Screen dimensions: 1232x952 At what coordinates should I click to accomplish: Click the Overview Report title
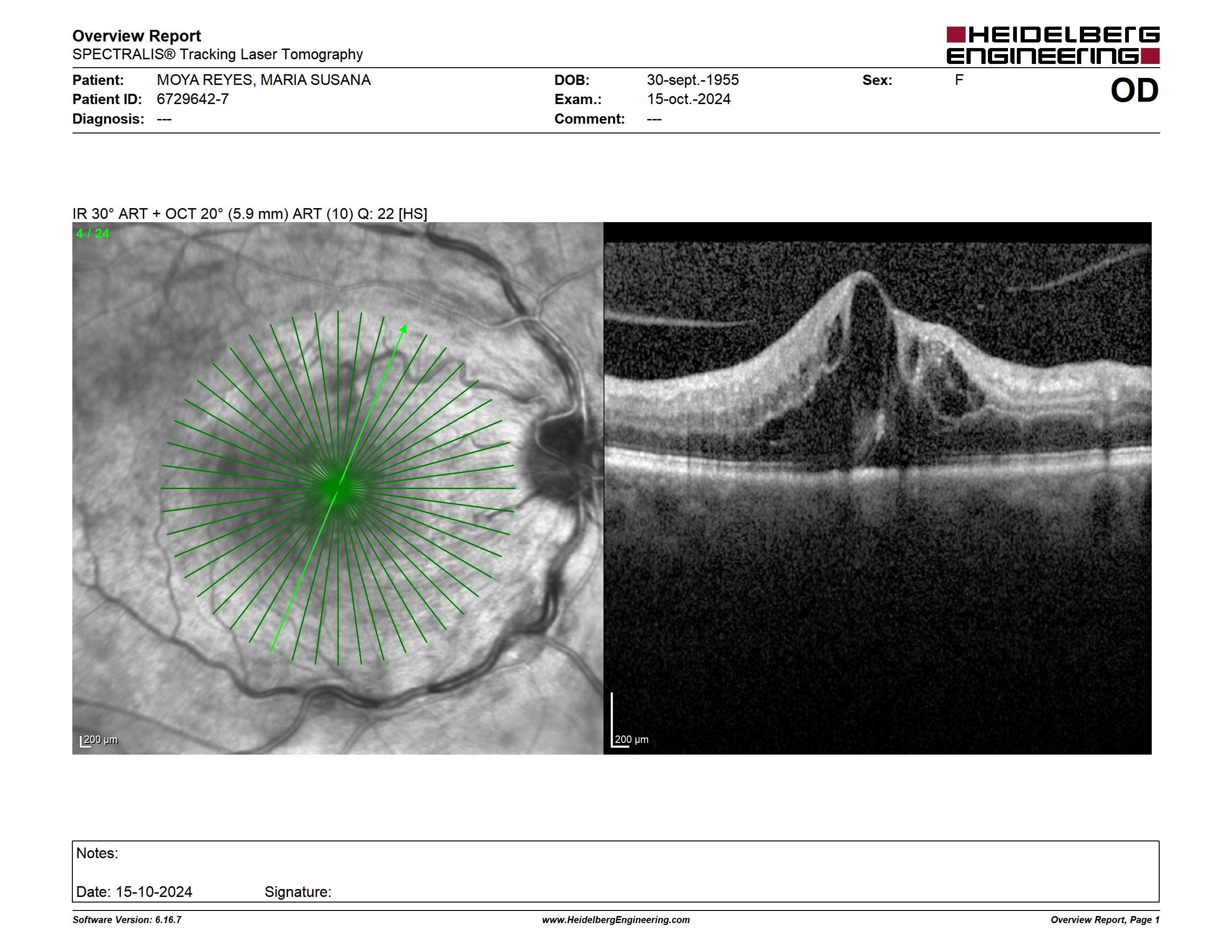pyautogui.click(x=137, y=36)
